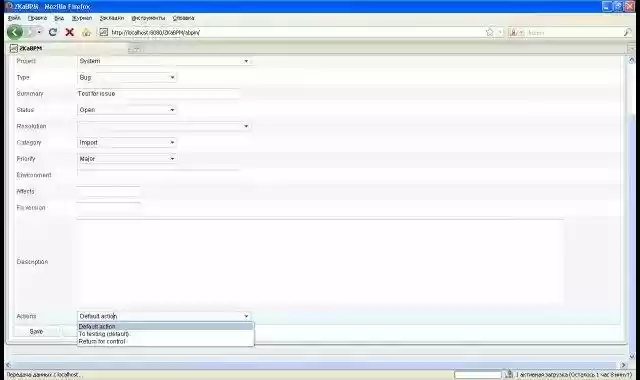Stop loading with the red X icon
The width and height of the screenshot is (640, 380).
69,32
